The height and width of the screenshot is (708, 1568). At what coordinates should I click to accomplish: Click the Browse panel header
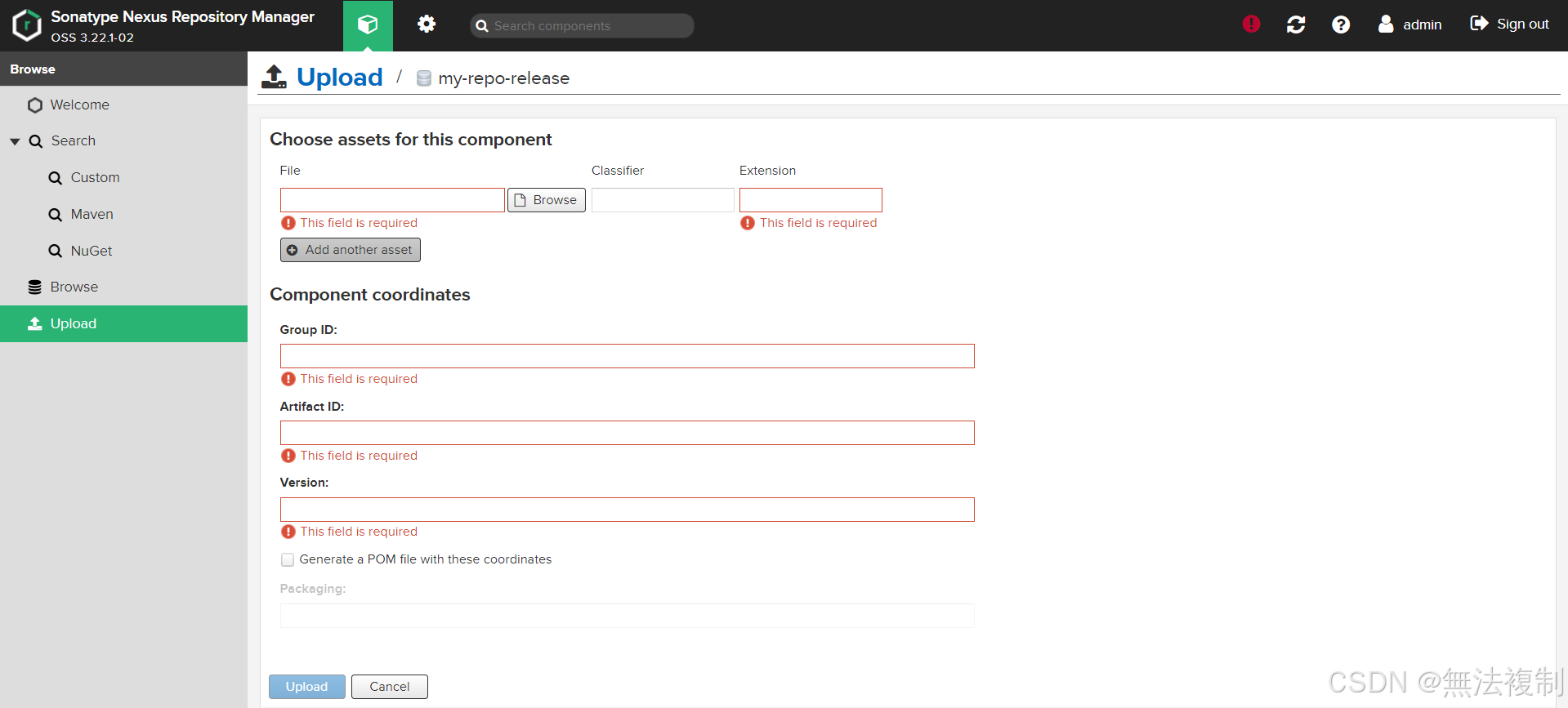coord(123,69)
